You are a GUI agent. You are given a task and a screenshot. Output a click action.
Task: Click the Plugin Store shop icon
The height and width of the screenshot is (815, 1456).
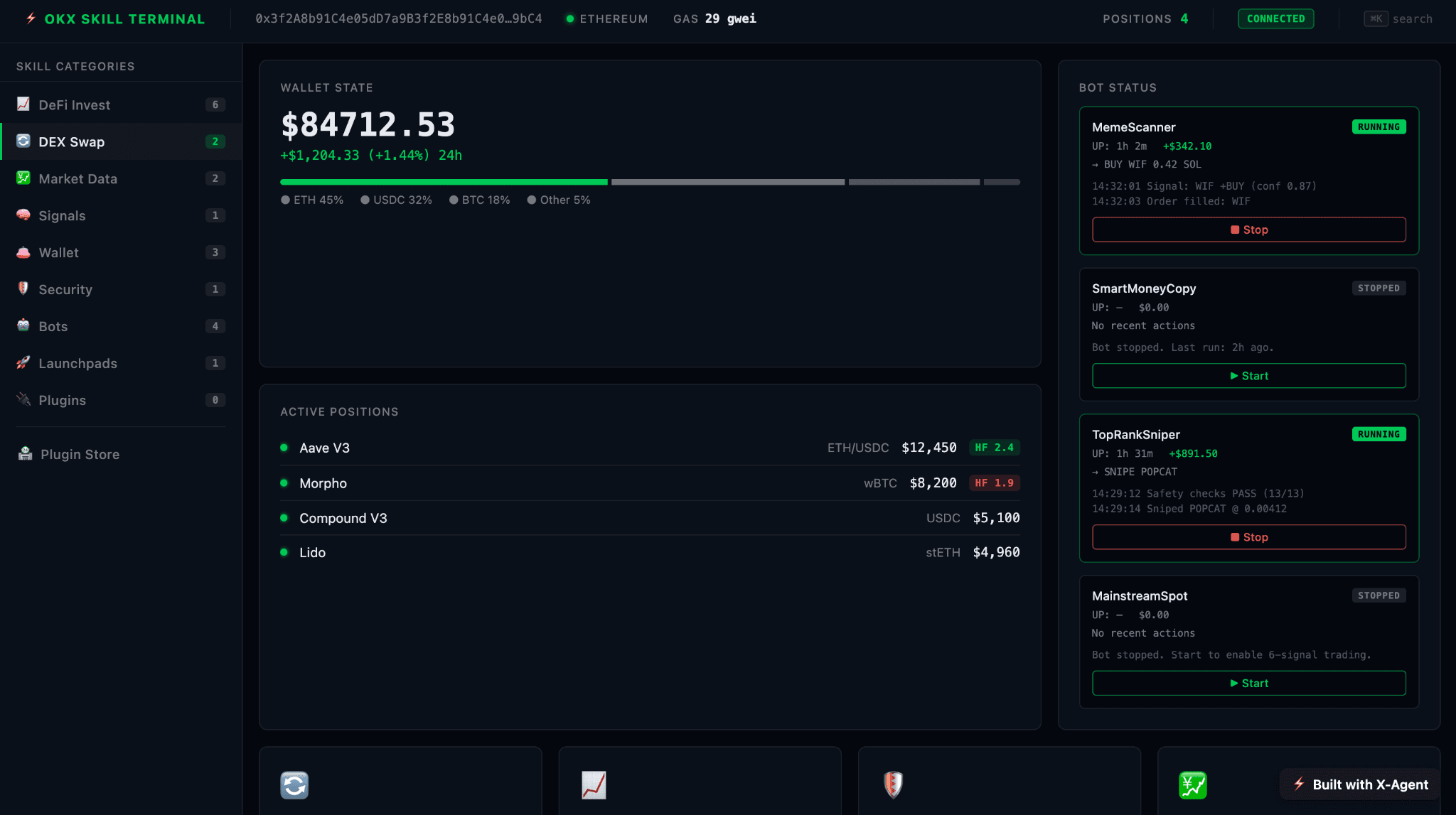(26, 453)
